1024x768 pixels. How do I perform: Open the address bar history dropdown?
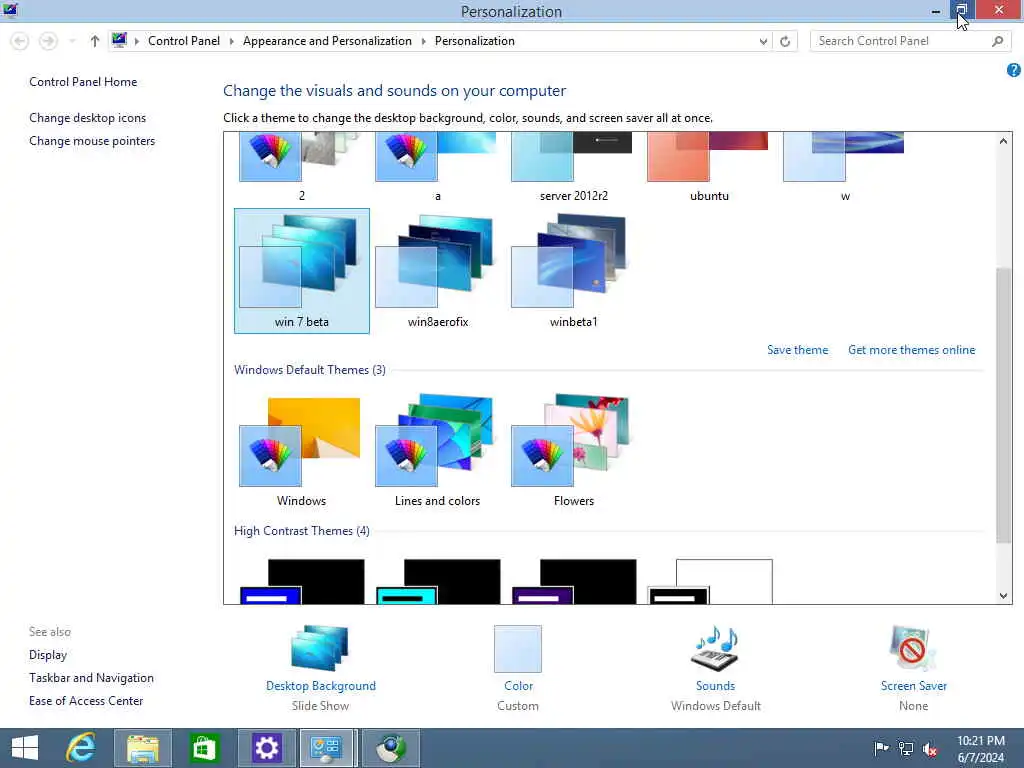(x=763, y=41)
